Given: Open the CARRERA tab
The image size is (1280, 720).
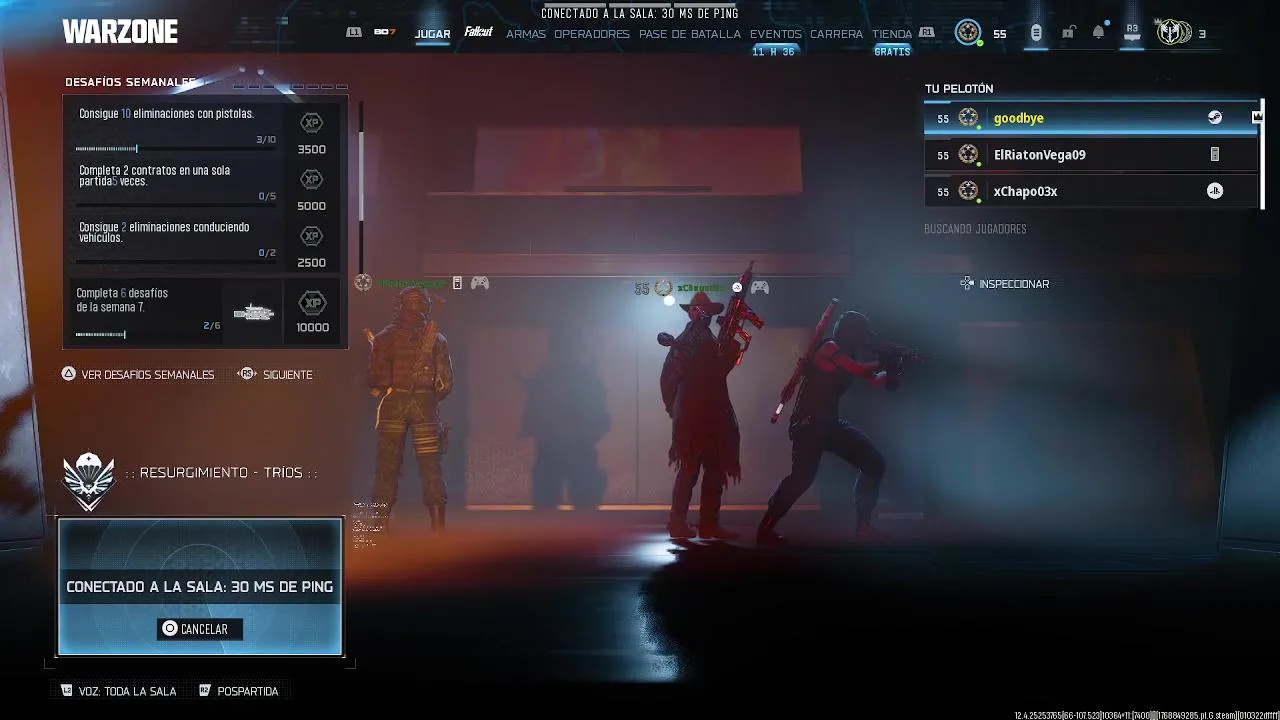Looking at the screenshot, I should click(x=836, y=34).
